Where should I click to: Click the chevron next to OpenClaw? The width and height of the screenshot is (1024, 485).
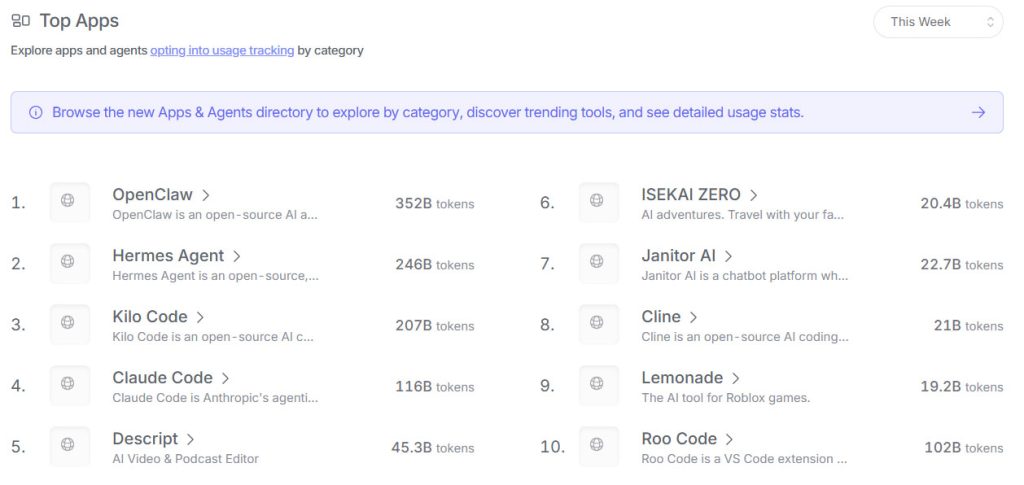pyautogui.click(x=206, y=195)
